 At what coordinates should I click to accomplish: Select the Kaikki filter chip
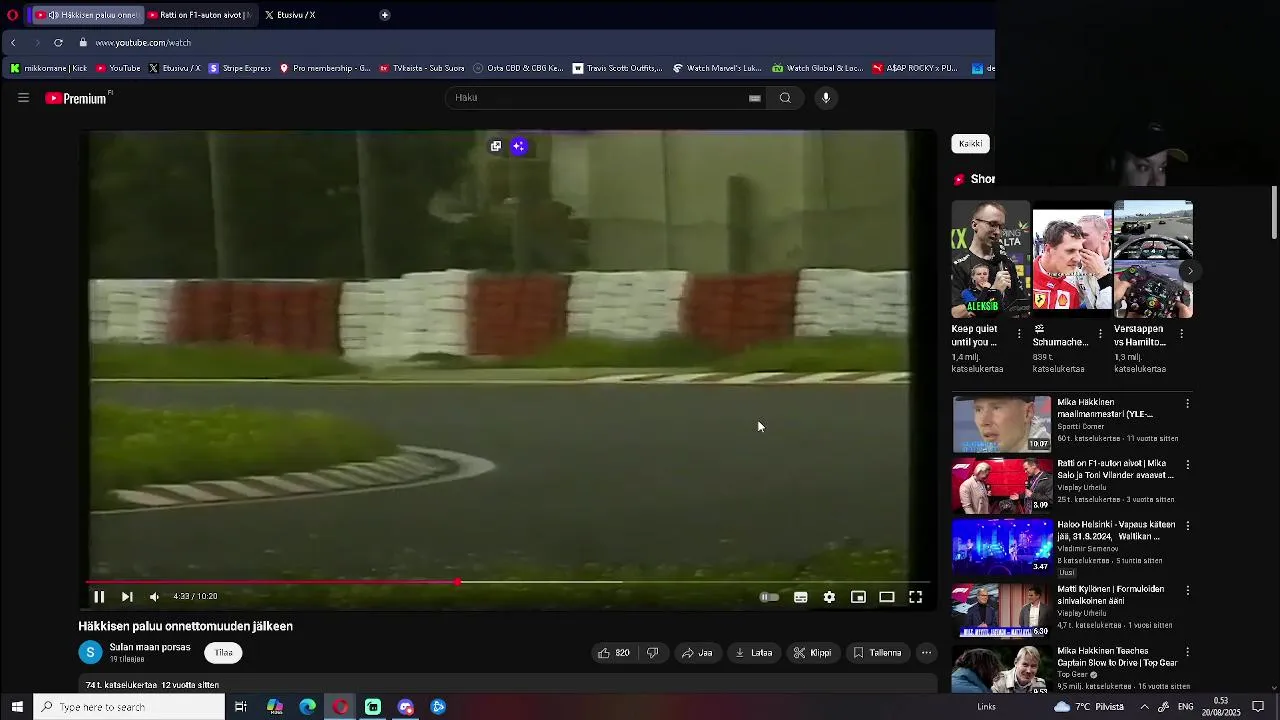[970, 144]
